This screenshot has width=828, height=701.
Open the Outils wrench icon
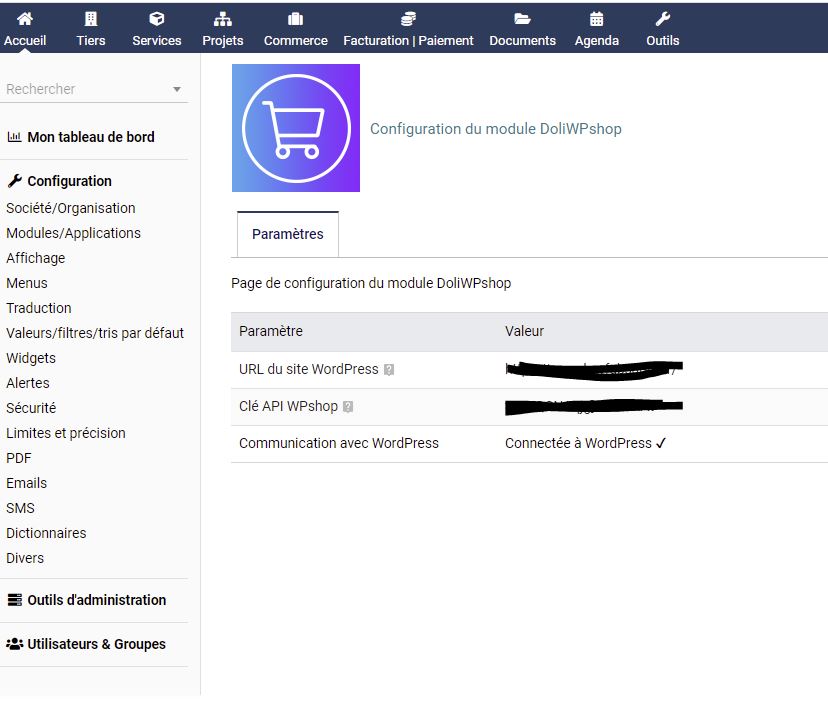click(662, 19)
